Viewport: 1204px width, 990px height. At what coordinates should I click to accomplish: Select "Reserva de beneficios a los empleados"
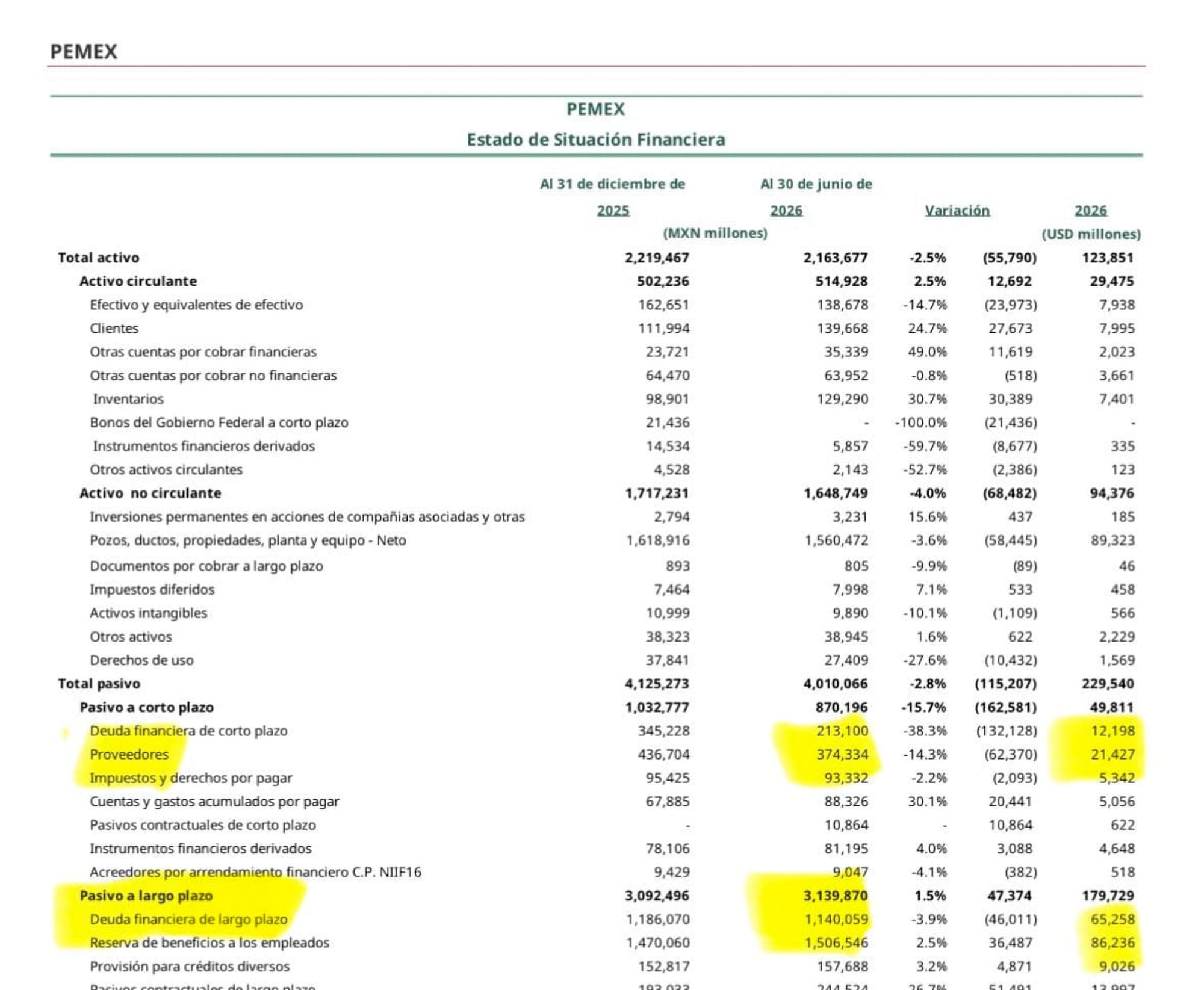pyautogui.click(x=209, y=943)
